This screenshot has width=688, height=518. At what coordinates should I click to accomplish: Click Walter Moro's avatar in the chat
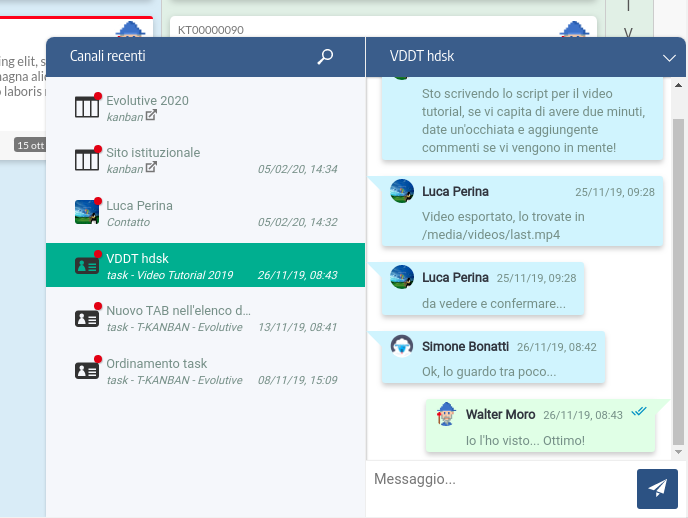pos(447,414)
